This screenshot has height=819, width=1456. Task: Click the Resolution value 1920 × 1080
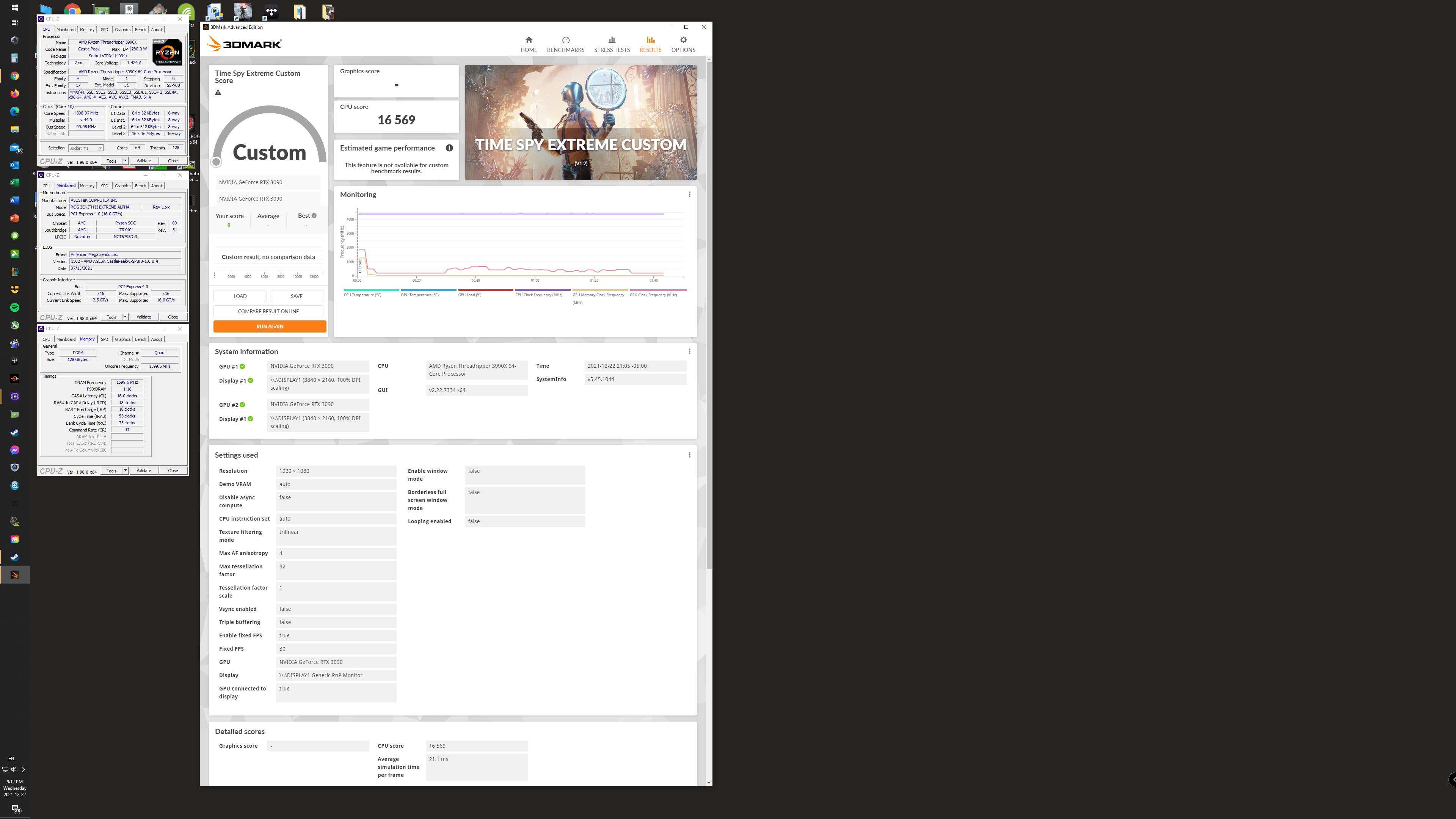[x=336, y=471]
